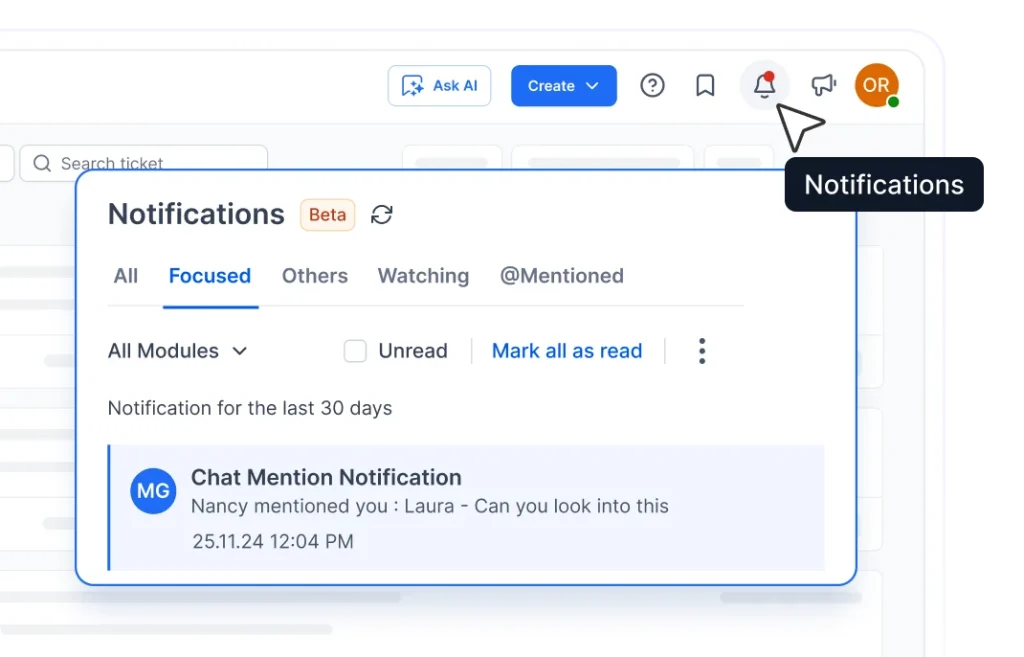Screen dimensions: 1024x657
Task: Expand the All Modules dropdown
Action: point(178,351)
